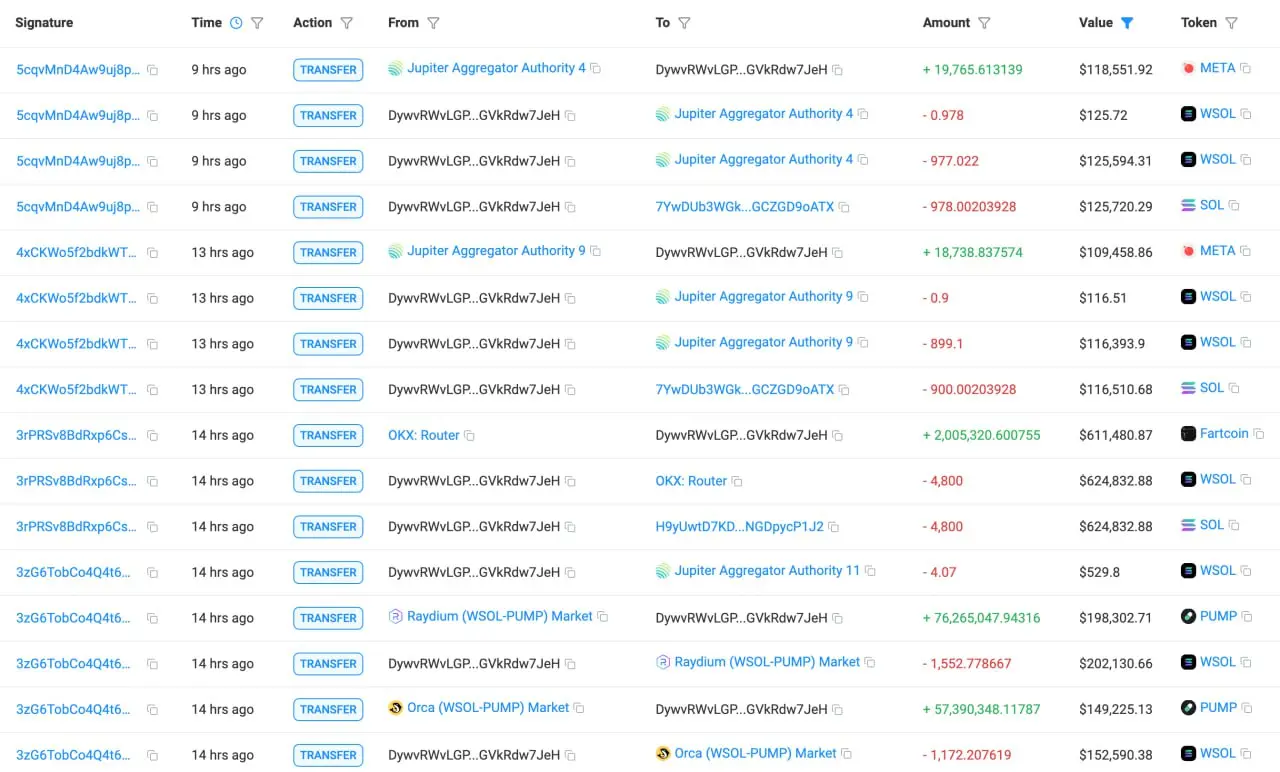Copy Fartcoin token address
This screenshot has height=772, width=1280.
[x=1259, y=434]
